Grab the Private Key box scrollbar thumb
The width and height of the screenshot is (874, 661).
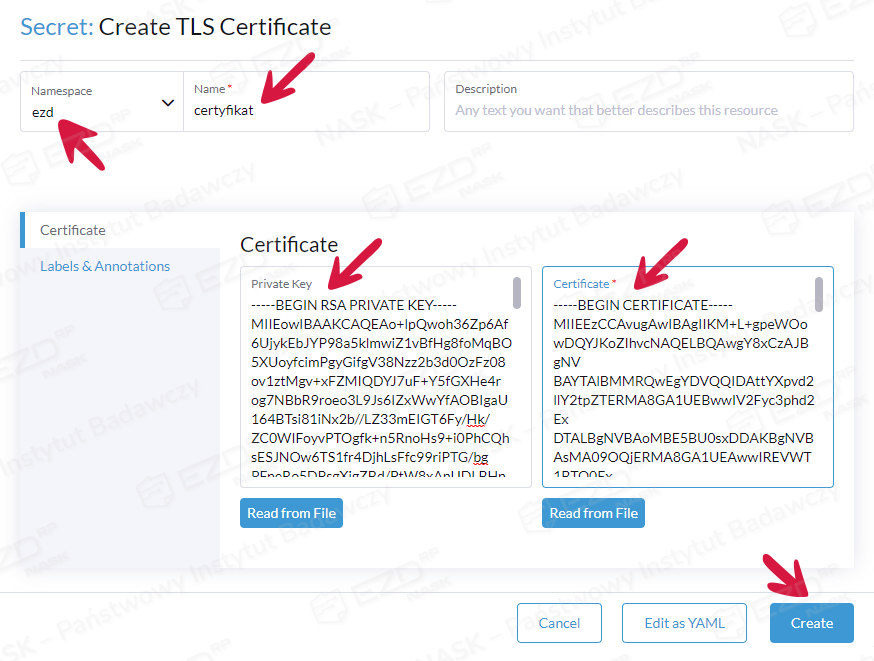(517, 293)
